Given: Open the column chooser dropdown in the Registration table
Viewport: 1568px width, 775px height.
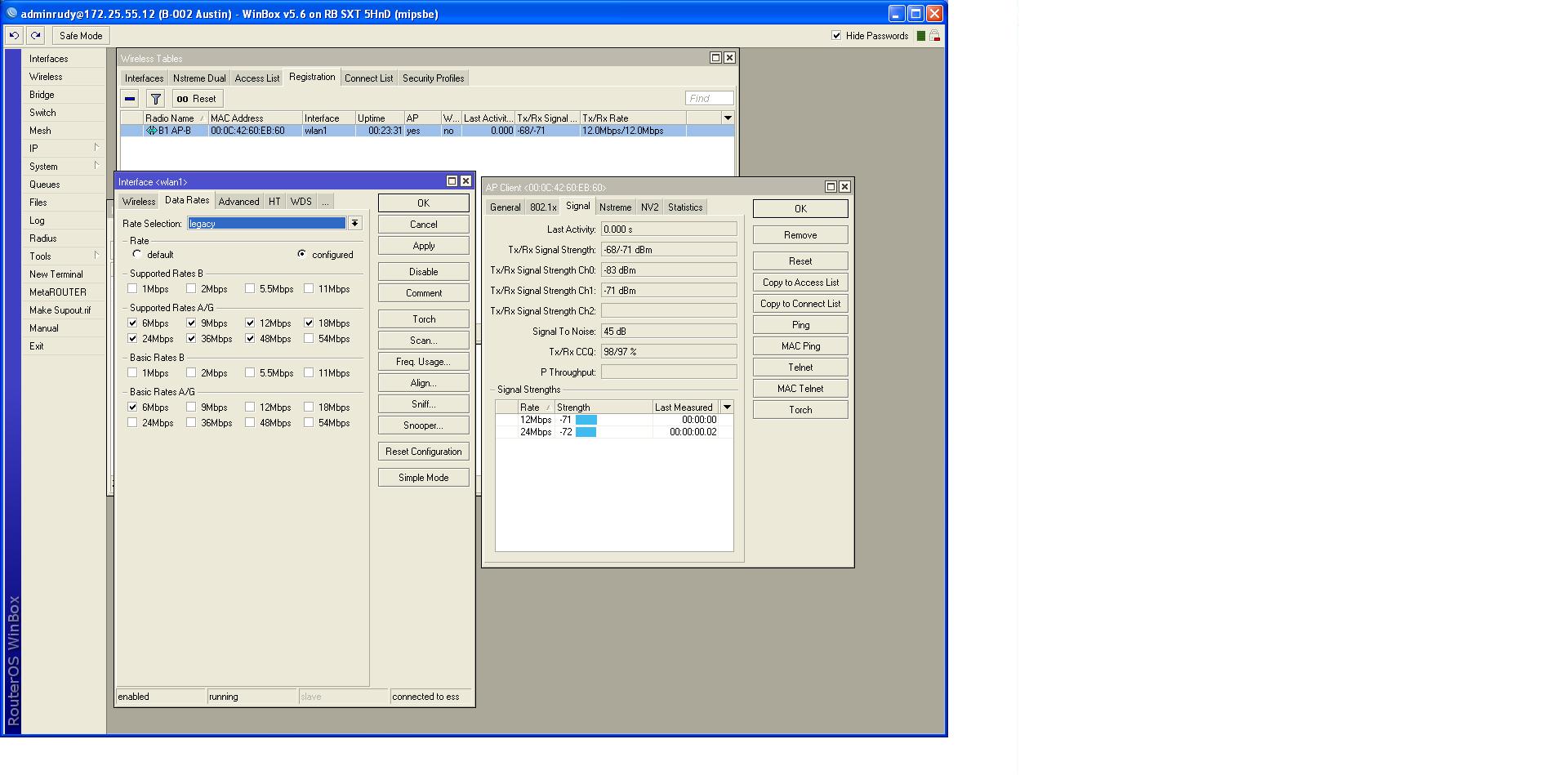Looking at the screenshot, I should (728, 118).
